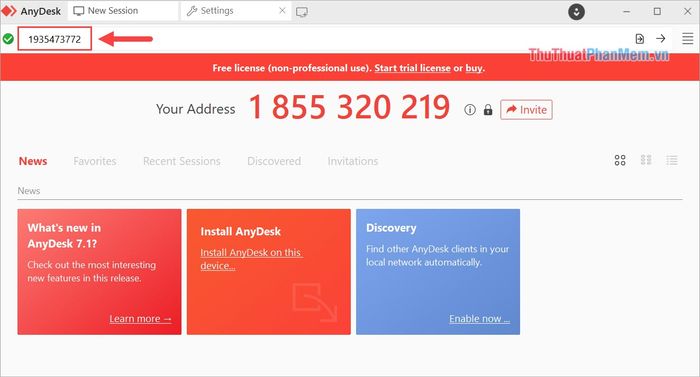
Task: Open the Recent Sessions tab
Action: tap(182, 161)
